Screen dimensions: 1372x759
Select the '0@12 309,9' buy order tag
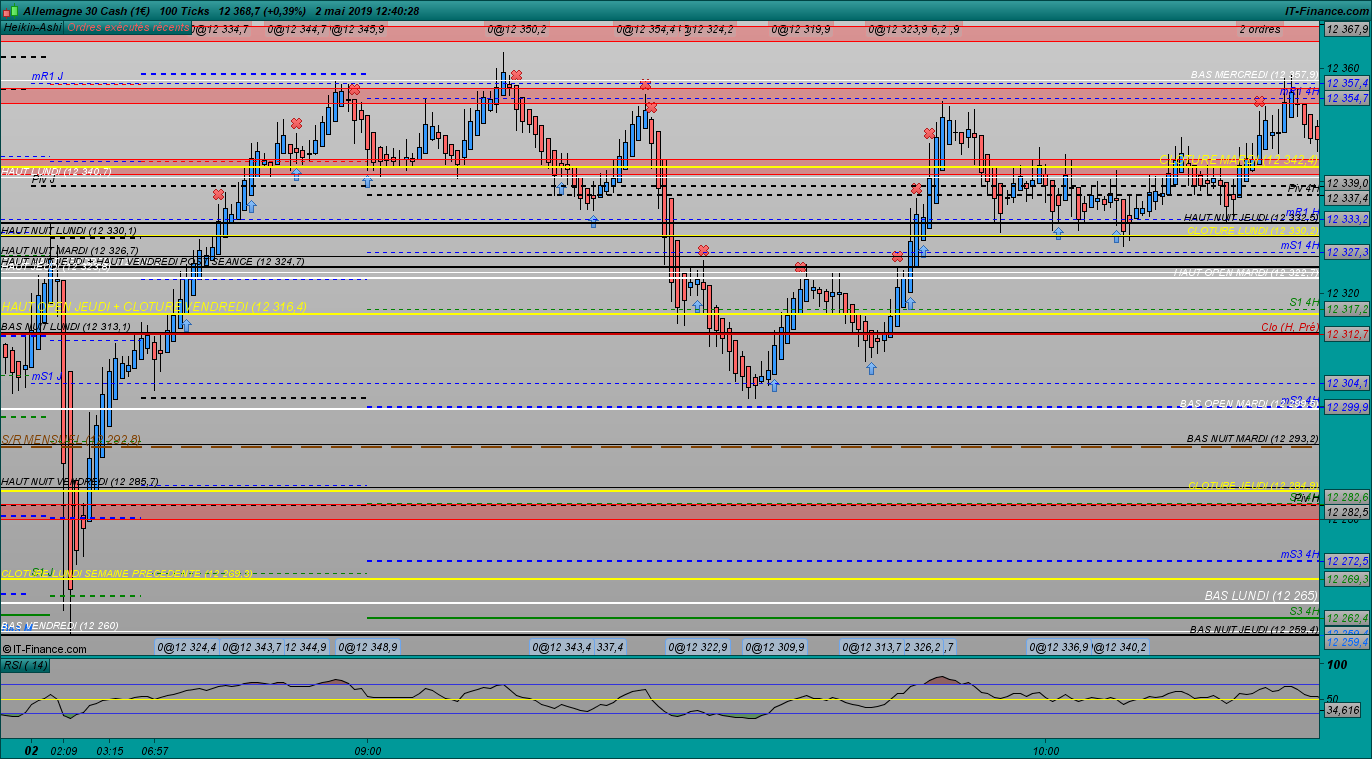[x=774, y=647]
